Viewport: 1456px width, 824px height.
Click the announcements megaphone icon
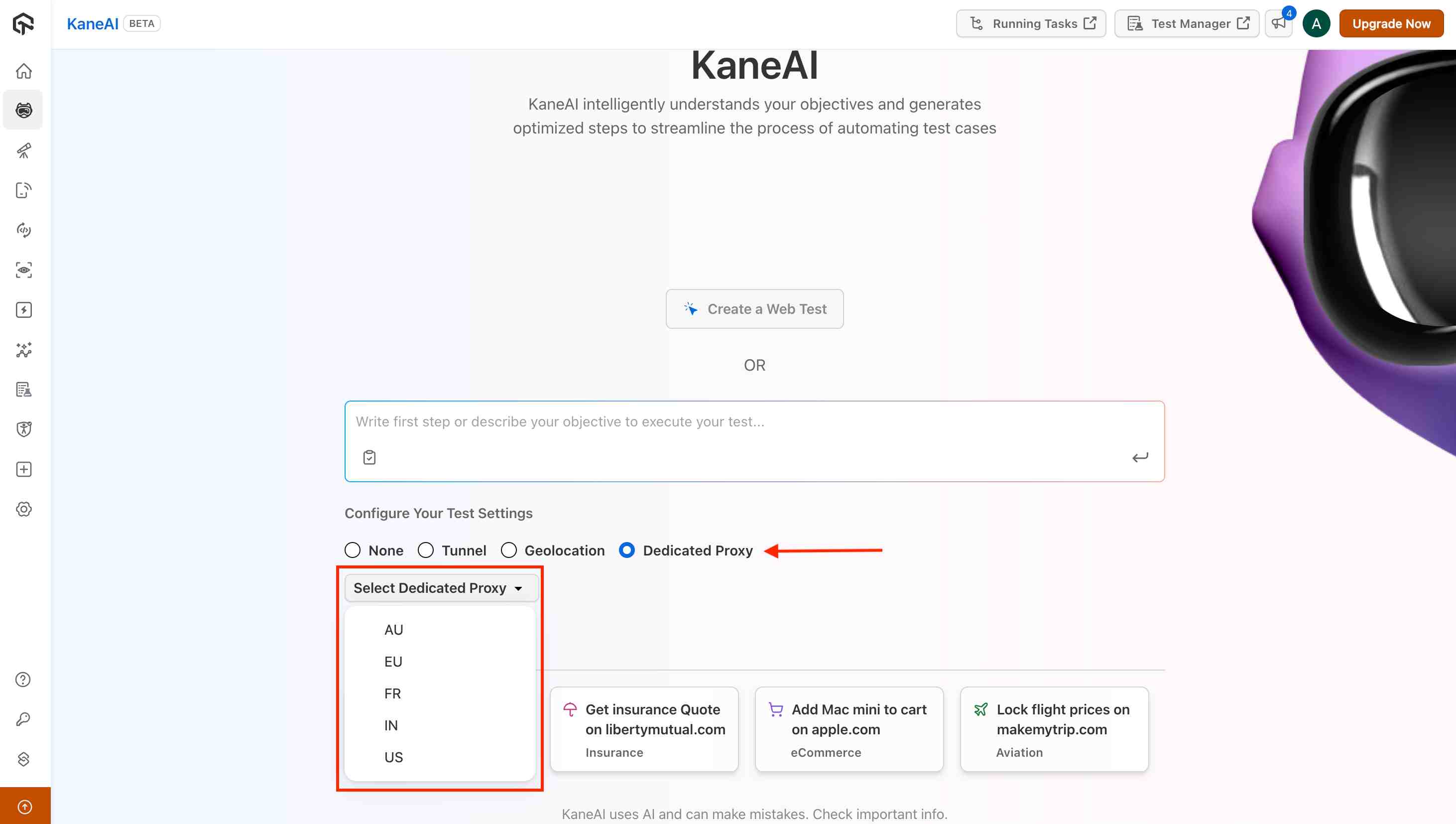click(1278, 24)
